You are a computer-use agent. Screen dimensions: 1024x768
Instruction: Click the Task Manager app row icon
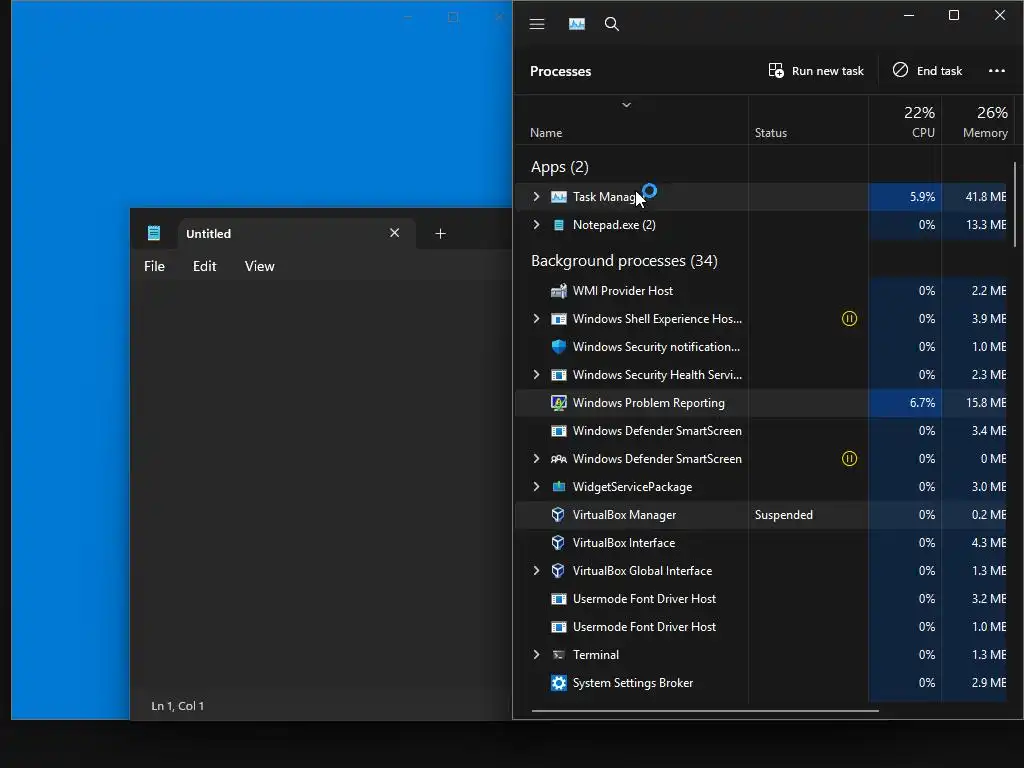[x=558, y=197]
